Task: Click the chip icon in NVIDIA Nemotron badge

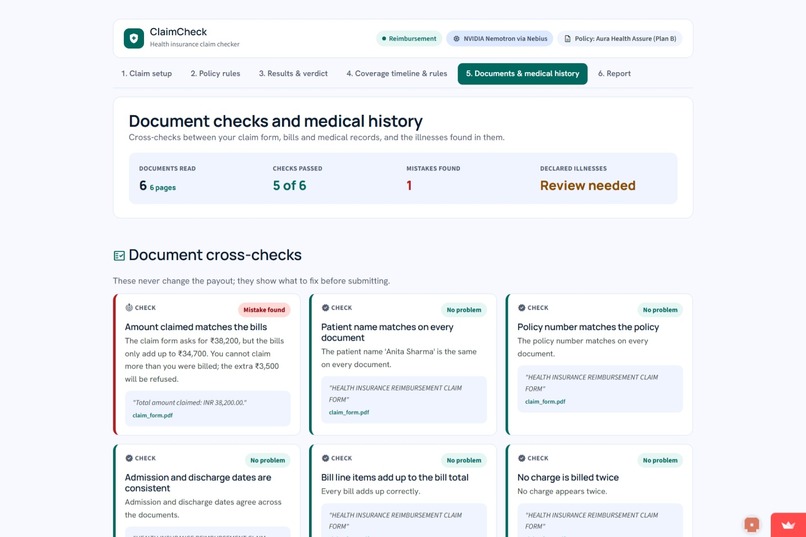Action: pyautogui.click(x=456, y=39)
